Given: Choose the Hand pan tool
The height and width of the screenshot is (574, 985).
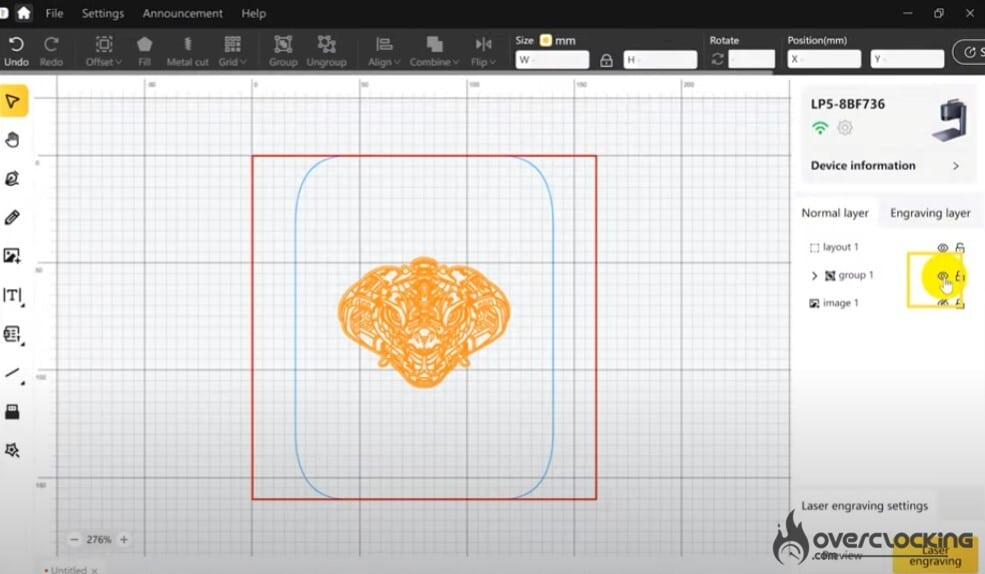Looking at the screenshot, I should [13, 139].
